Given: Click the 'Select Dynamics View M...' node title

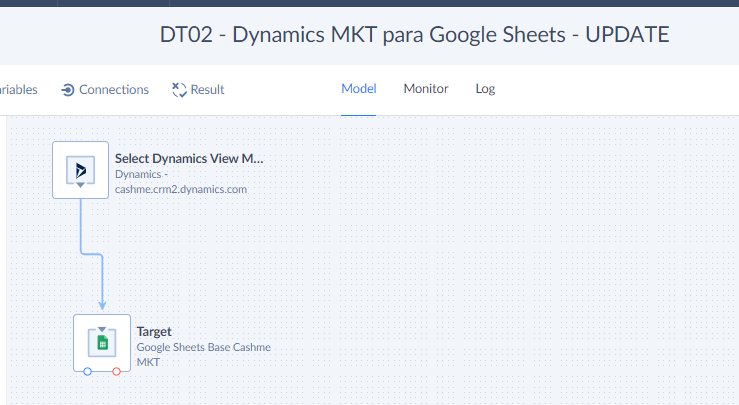Looking at the screenshot, I should pyautogui.click(x=189, y=158).
